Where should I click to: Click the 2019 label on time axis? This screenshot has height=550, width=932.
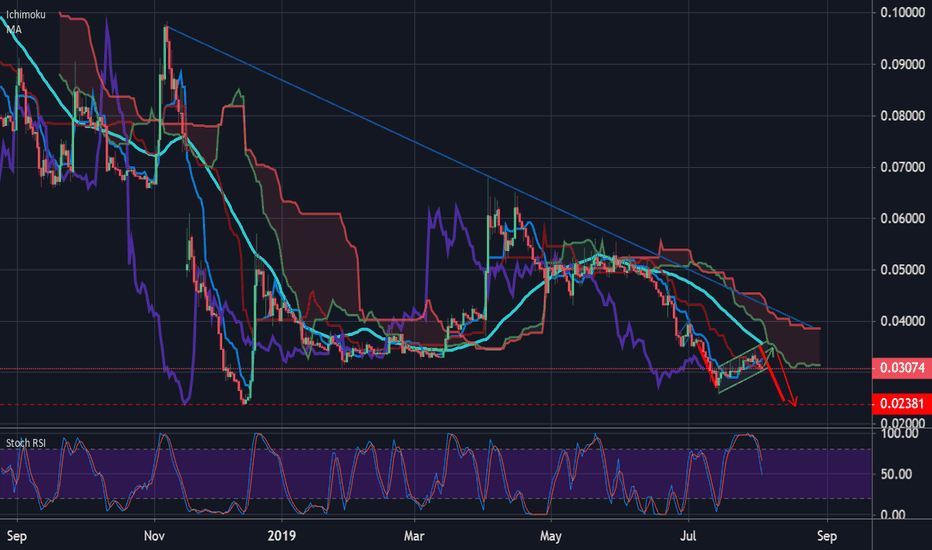(282, 536)
